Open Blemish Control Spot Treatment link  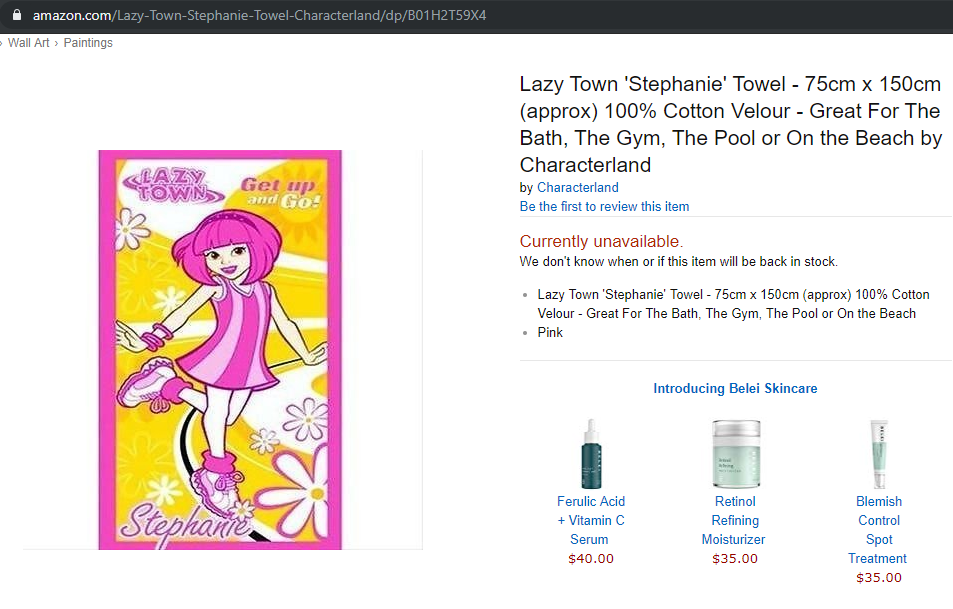pyautogui.click(x=879, y=529)
